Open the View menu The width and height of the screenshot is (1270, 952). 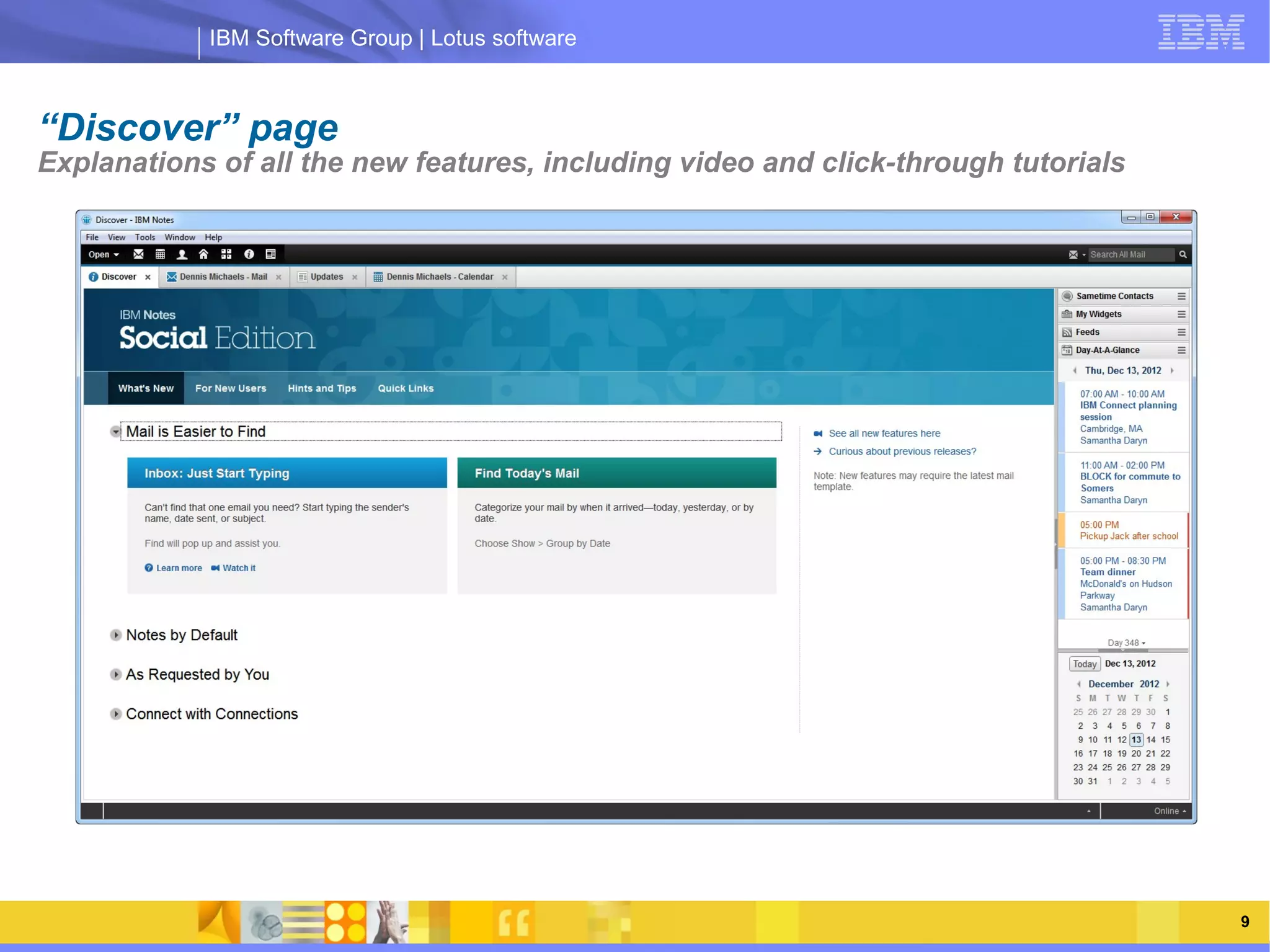116,237
